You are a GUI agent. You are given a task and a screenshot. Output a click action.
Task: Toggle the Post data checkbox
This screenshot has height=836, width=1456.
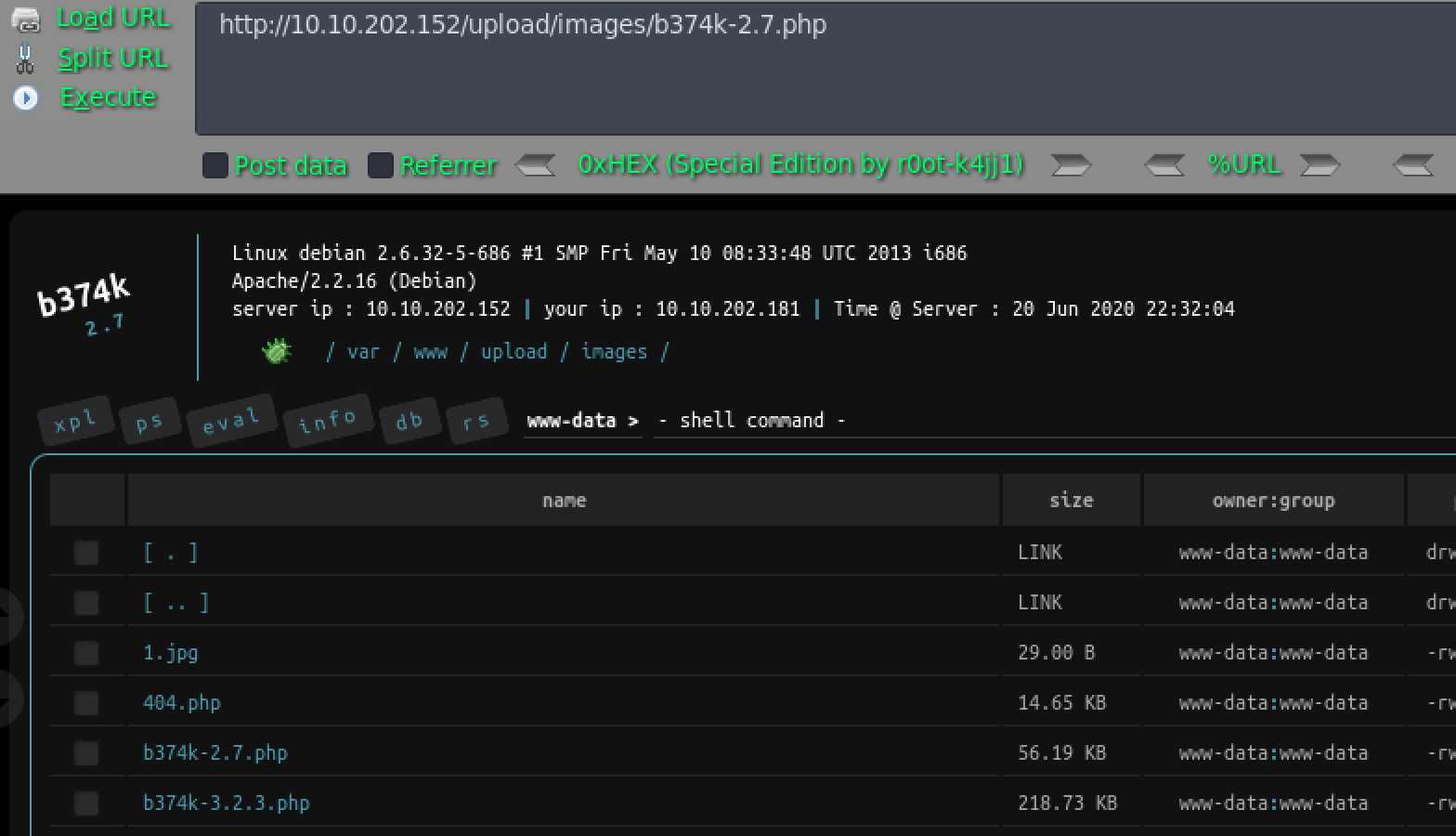pyautogui.click(x=215, y=165)
